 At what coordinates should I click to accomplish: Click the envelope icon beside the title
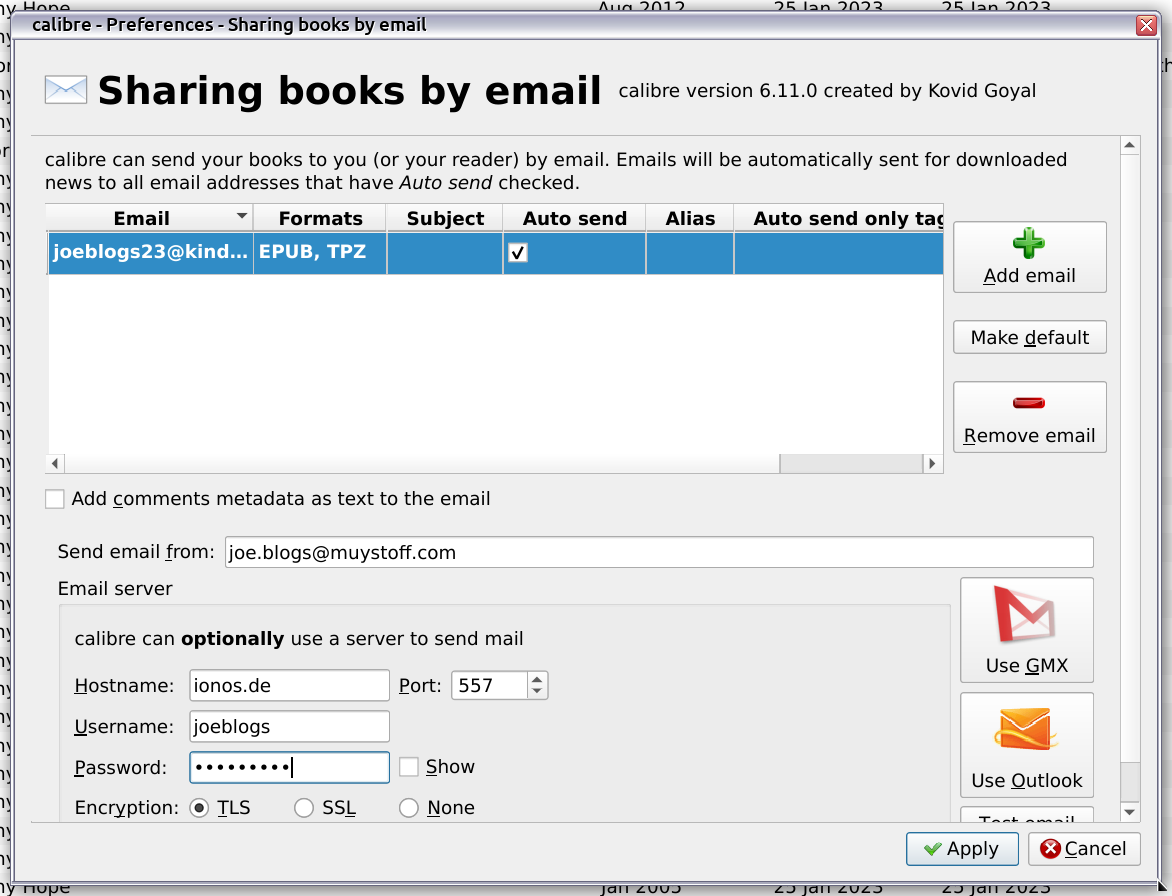[66, 90]
